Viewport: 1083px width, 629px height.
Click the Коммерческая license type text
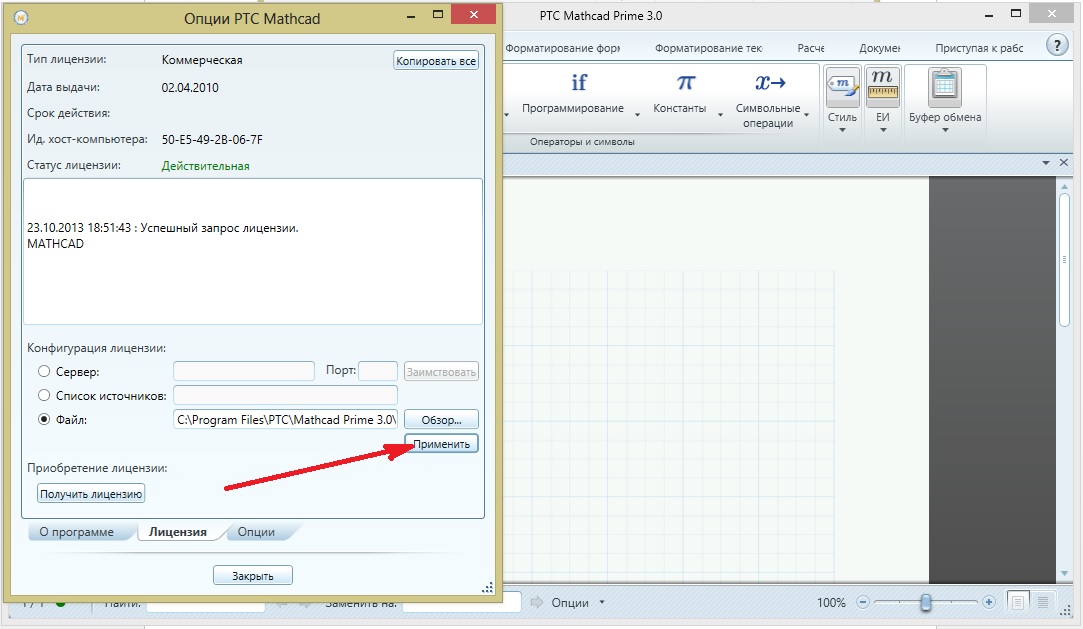point(202,60)
